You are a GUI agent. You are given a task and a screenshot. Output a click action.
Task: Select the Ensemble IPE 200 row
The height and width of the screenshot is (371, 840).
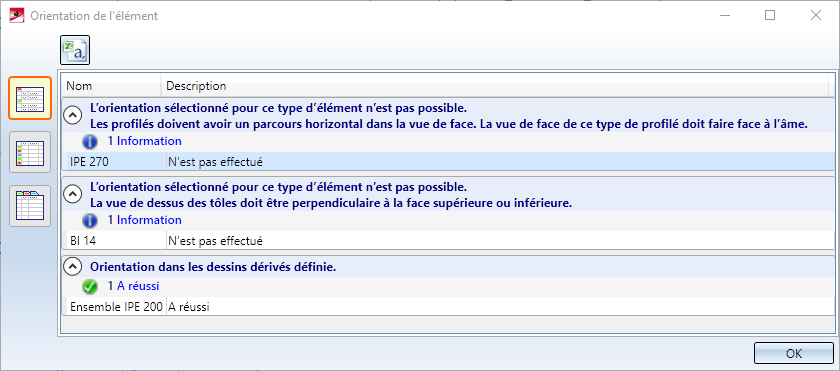click(x=448, y=307)
